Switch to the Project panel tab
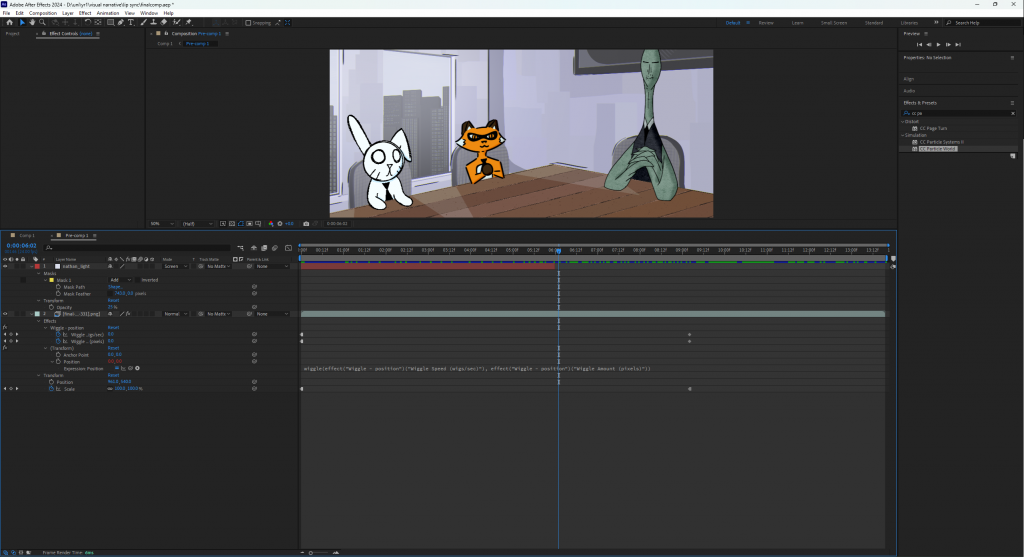 [x=12, y=33]
